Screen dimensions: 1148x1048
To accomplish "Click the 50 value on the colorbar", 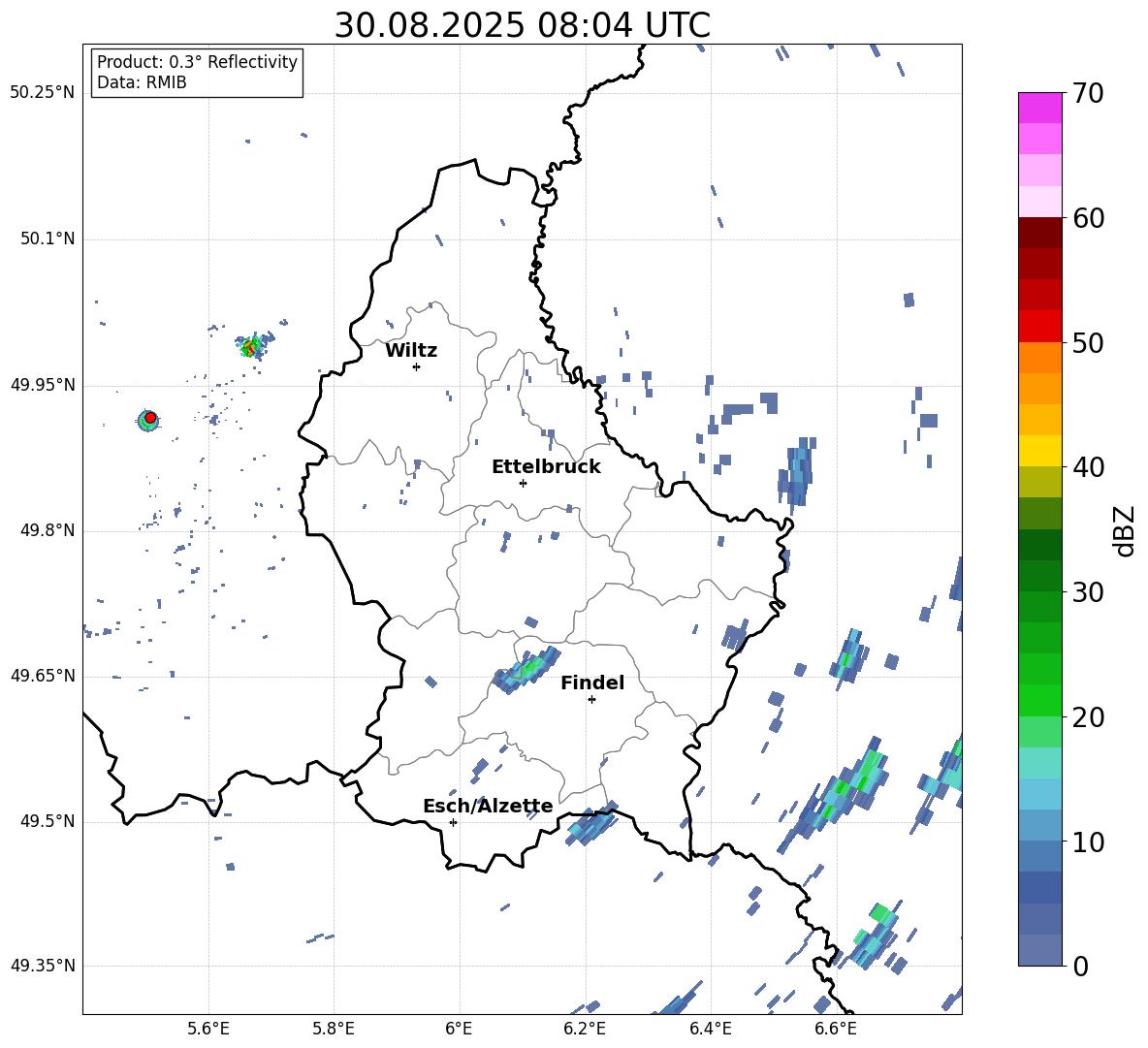I will pyautogui.click(x=1088, y=343).
